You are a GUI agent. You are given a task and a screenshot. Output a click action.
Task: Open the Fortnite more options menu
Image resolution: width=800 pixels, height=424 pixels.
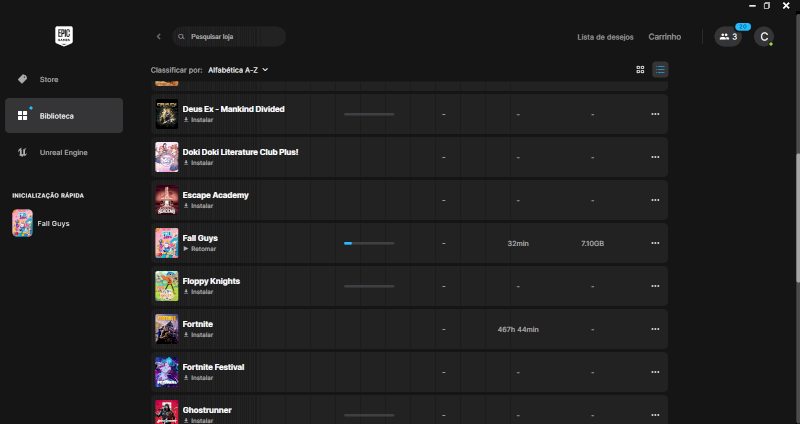point(655,329)
